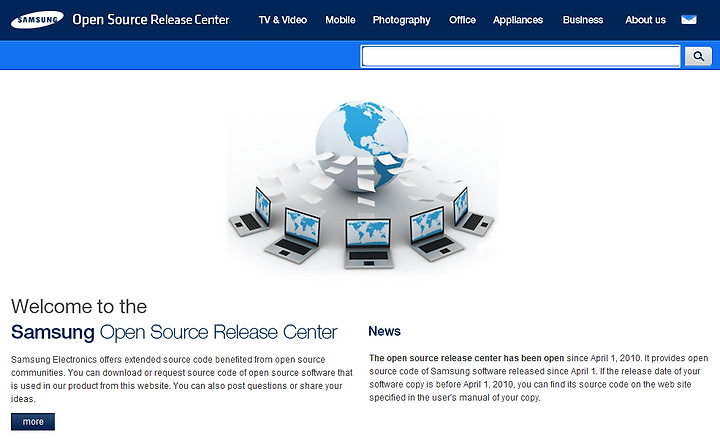Open the envelope contact icon
This screenshot has width=720, height=440.
tap(688, 20)
